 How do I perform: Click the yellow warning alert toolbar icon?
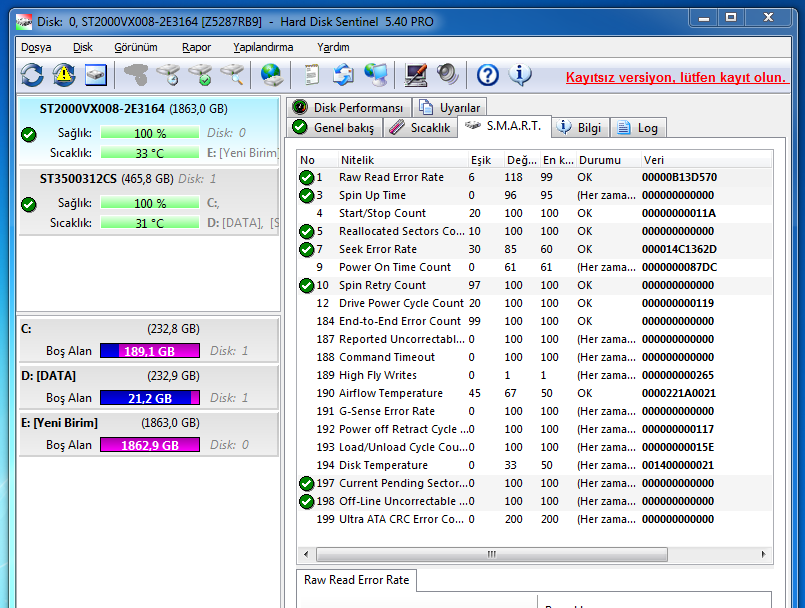tap(64, 75)
